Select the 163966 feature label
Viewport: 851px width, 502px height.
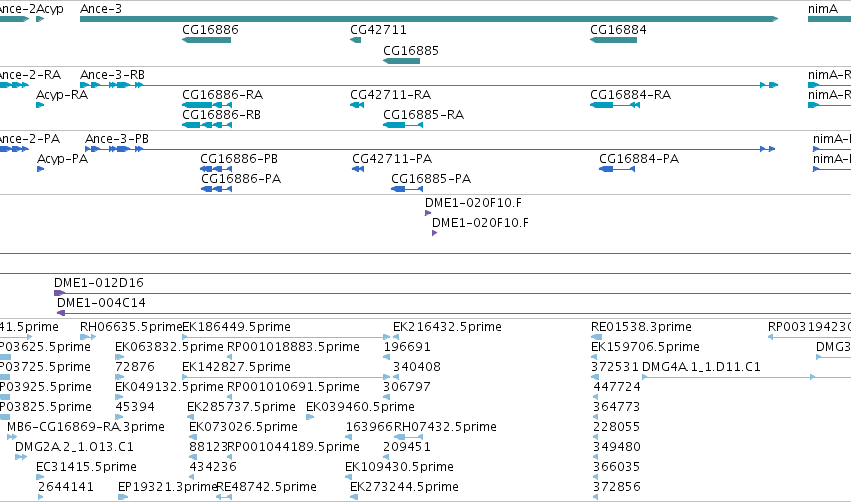pos(369,427)
